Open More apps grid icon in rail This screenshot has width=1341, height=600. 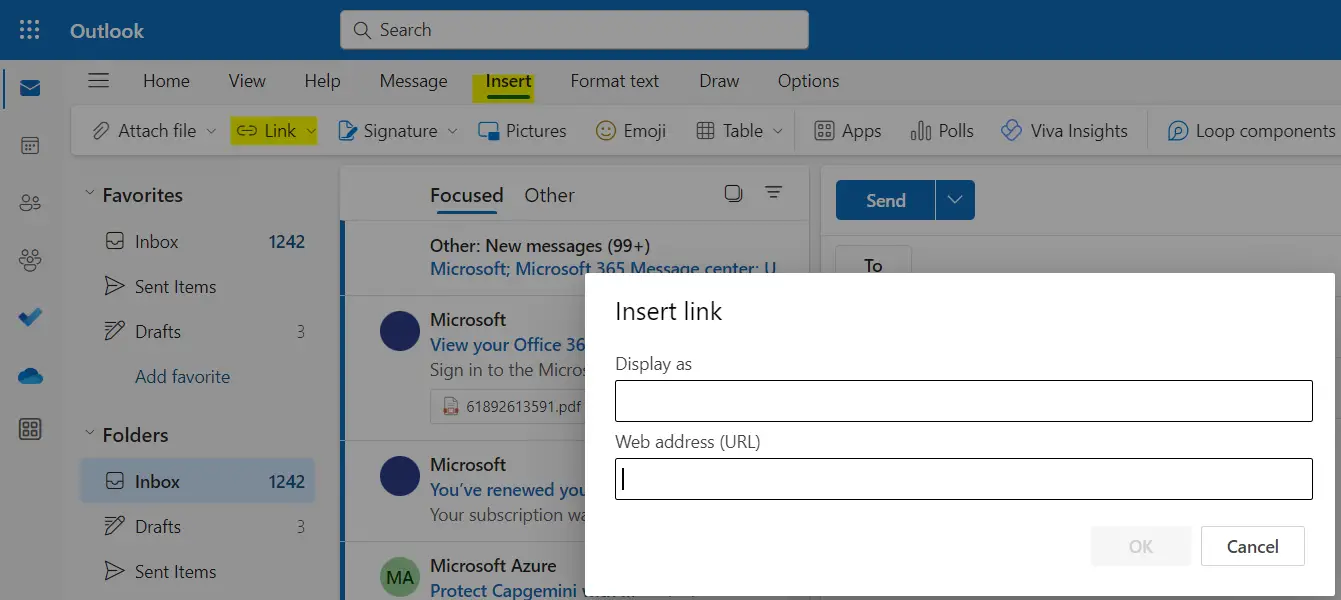tap(30, 430)
